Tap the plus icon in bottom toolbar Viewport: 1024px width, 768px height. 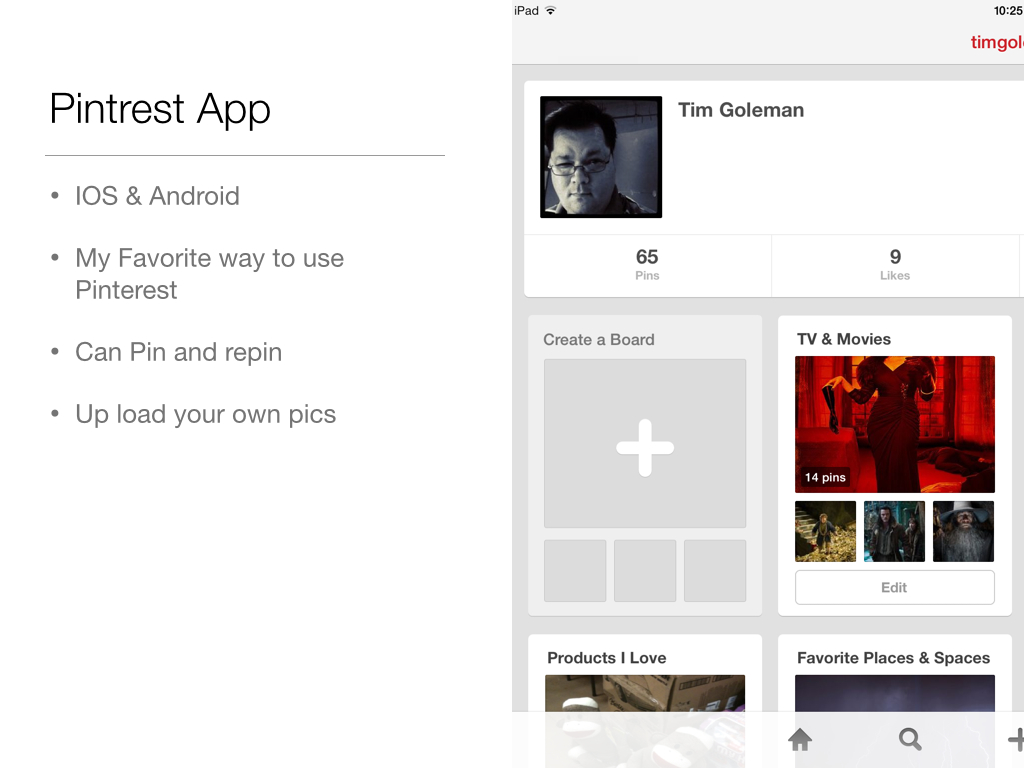pyautogui.click(x=1015, y=740)
